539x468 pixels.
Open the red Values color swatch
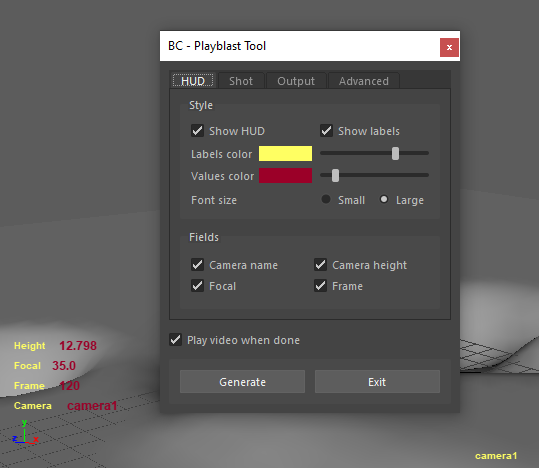[x=285, y=175]
